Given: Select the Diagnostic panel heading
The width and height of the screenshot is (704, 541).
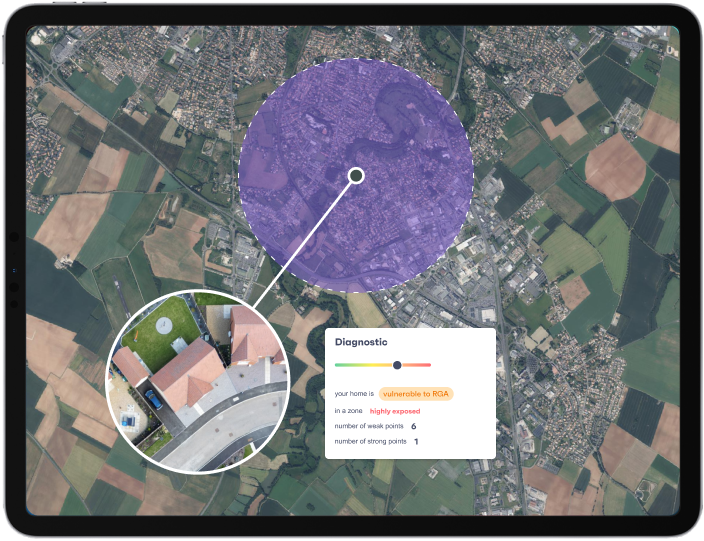Looking at the screenshot, I should [361, 342].
